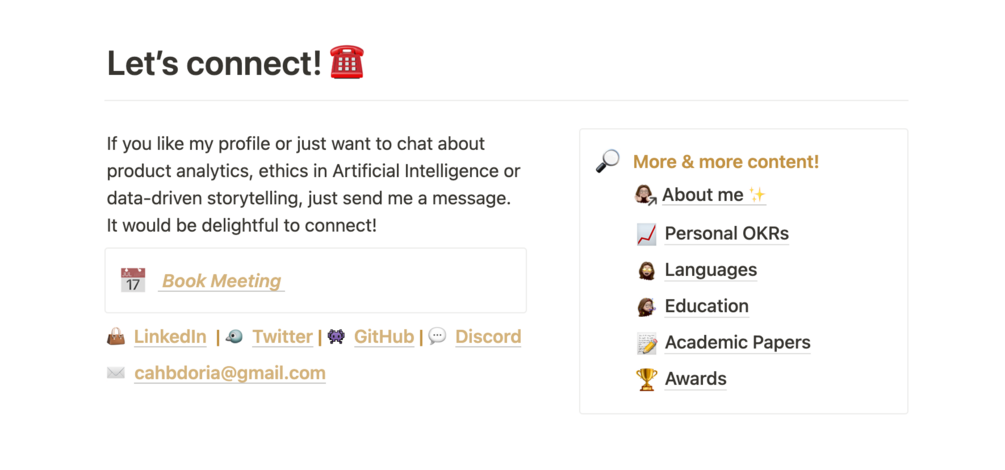The height and width of the screenshot is (470, 1005).
Task: Click the chart icon beside Personal OKRs
Action: (647, 234)
